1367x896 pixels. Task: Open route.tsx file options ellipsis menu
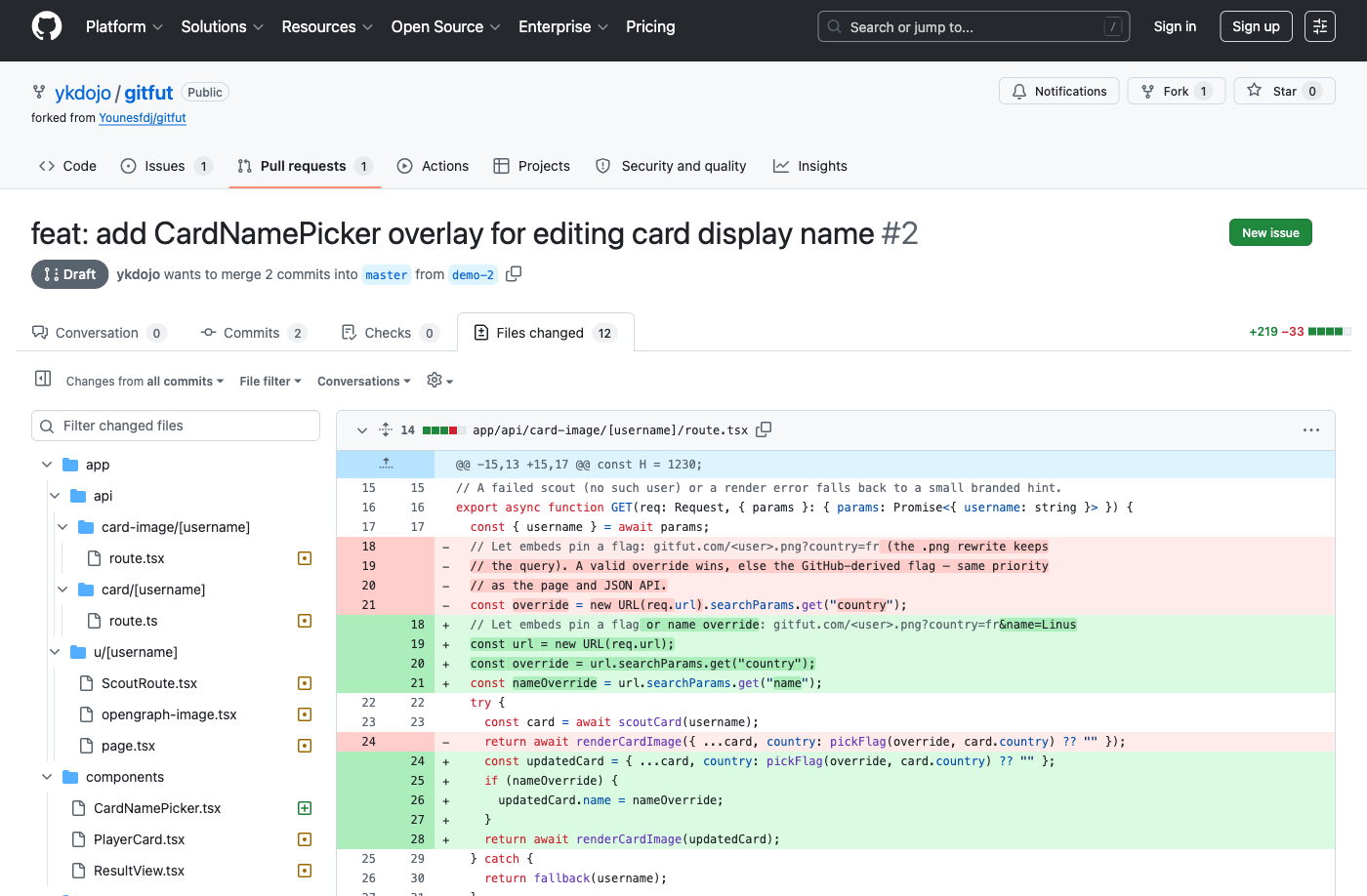(x=1311, y=429)
